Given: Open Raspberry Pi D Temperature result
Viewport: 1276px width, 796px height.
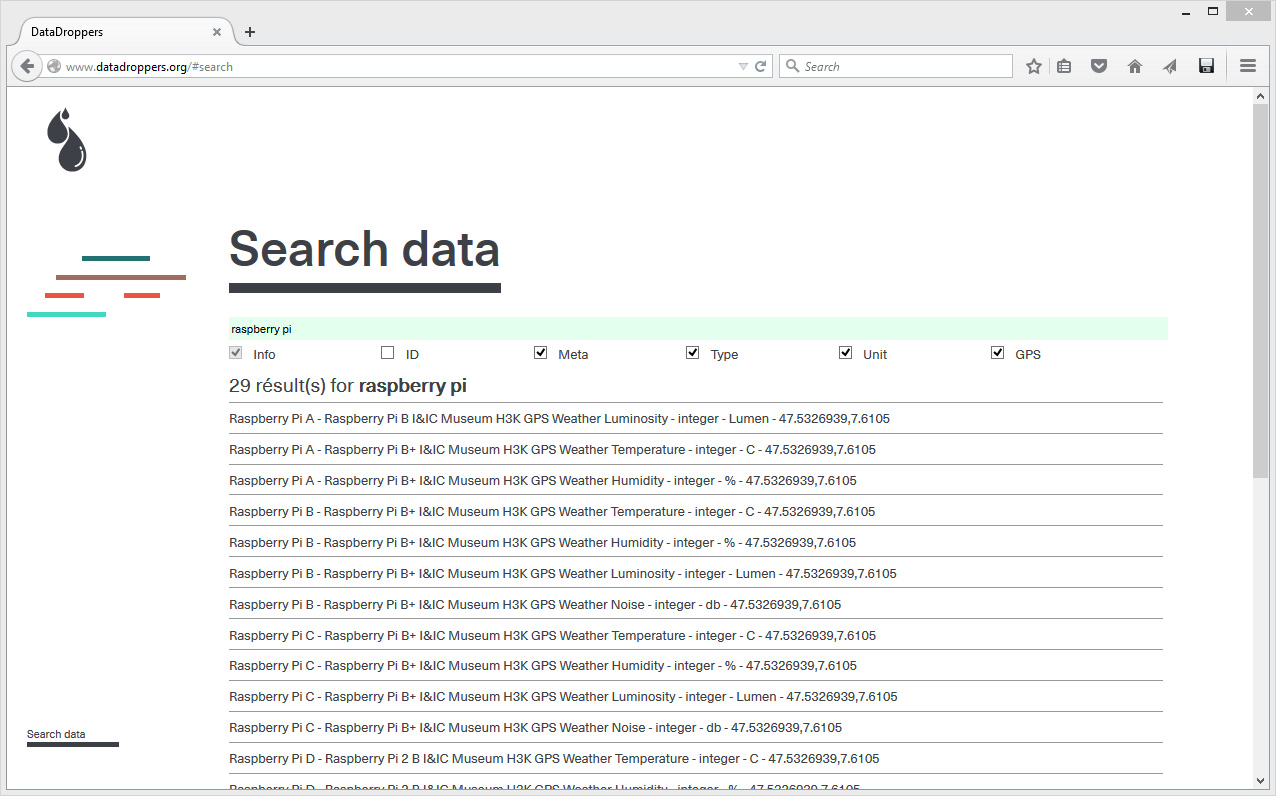Looking at the screenshot, I should click(696, 759).
